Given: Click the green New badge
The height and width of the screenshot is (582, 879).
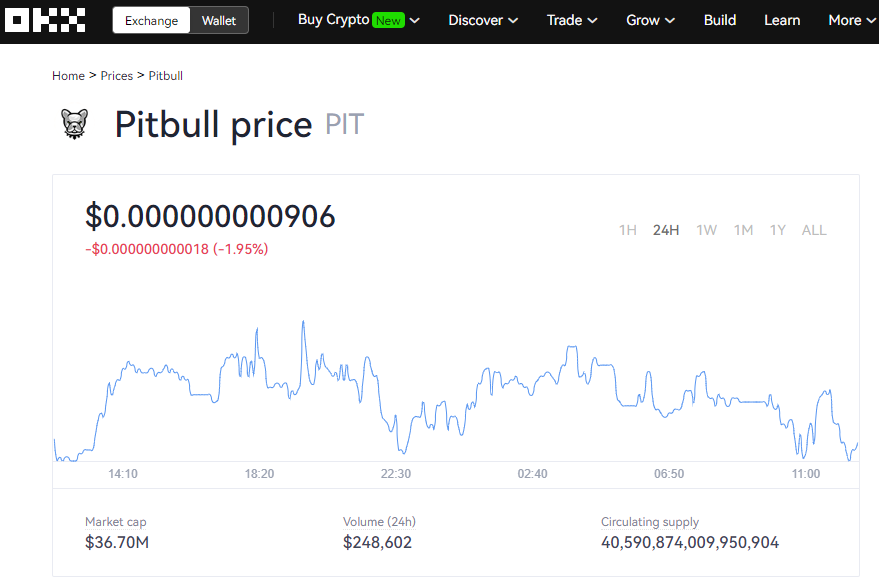Looking at the screenshot, I should coord(388,19).
